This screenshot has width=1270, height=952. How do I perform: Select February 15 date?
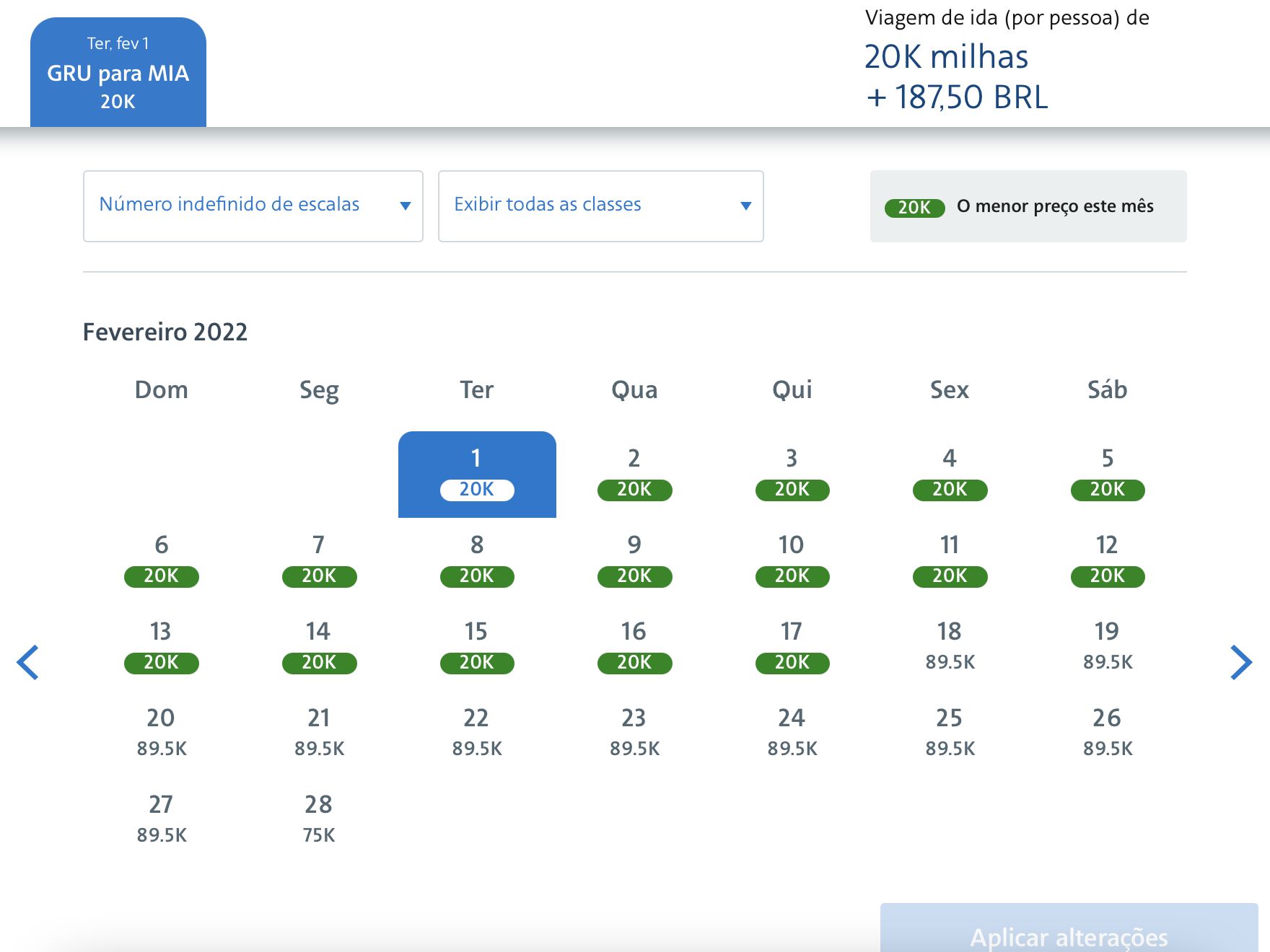(477, 648)
